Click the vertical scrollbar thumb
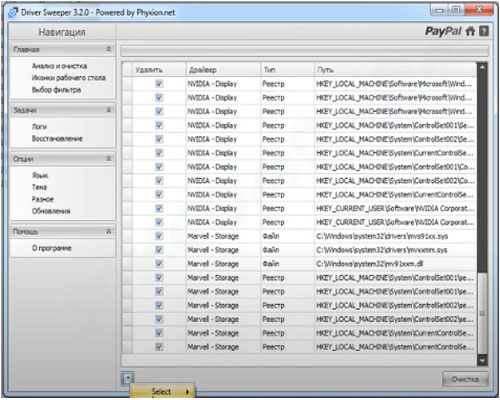This screenshot has height=400, width=500. coord(482,313)
